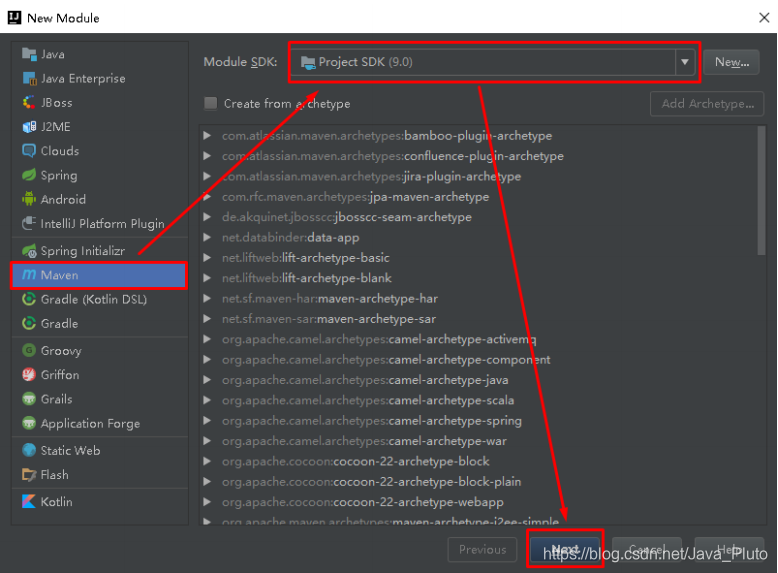Screen dimensions: 778x573
Task: Select the Flash folder icon
Action: 29,475
